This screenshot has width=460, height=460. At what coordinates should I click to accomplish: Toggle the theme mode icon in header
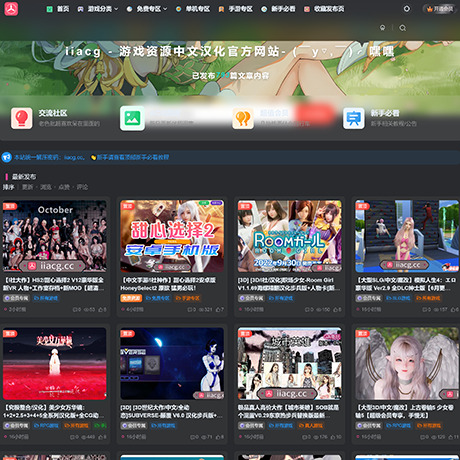tap(407, 9)
